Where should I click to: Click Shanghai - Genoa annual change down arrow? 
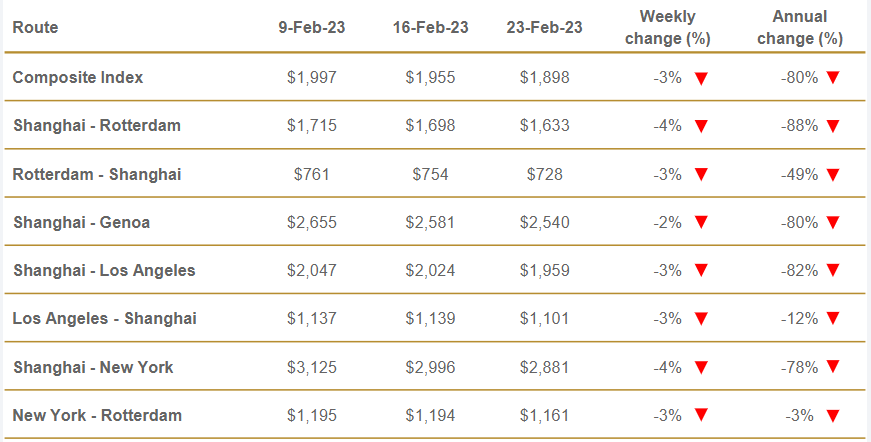833,222
